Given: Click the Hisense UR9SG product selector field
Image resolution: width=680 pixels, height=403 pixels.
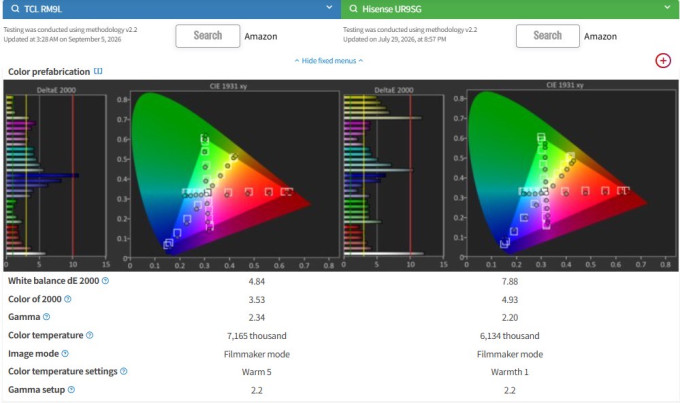Looking at the screenshot, I should click(510, 9).
